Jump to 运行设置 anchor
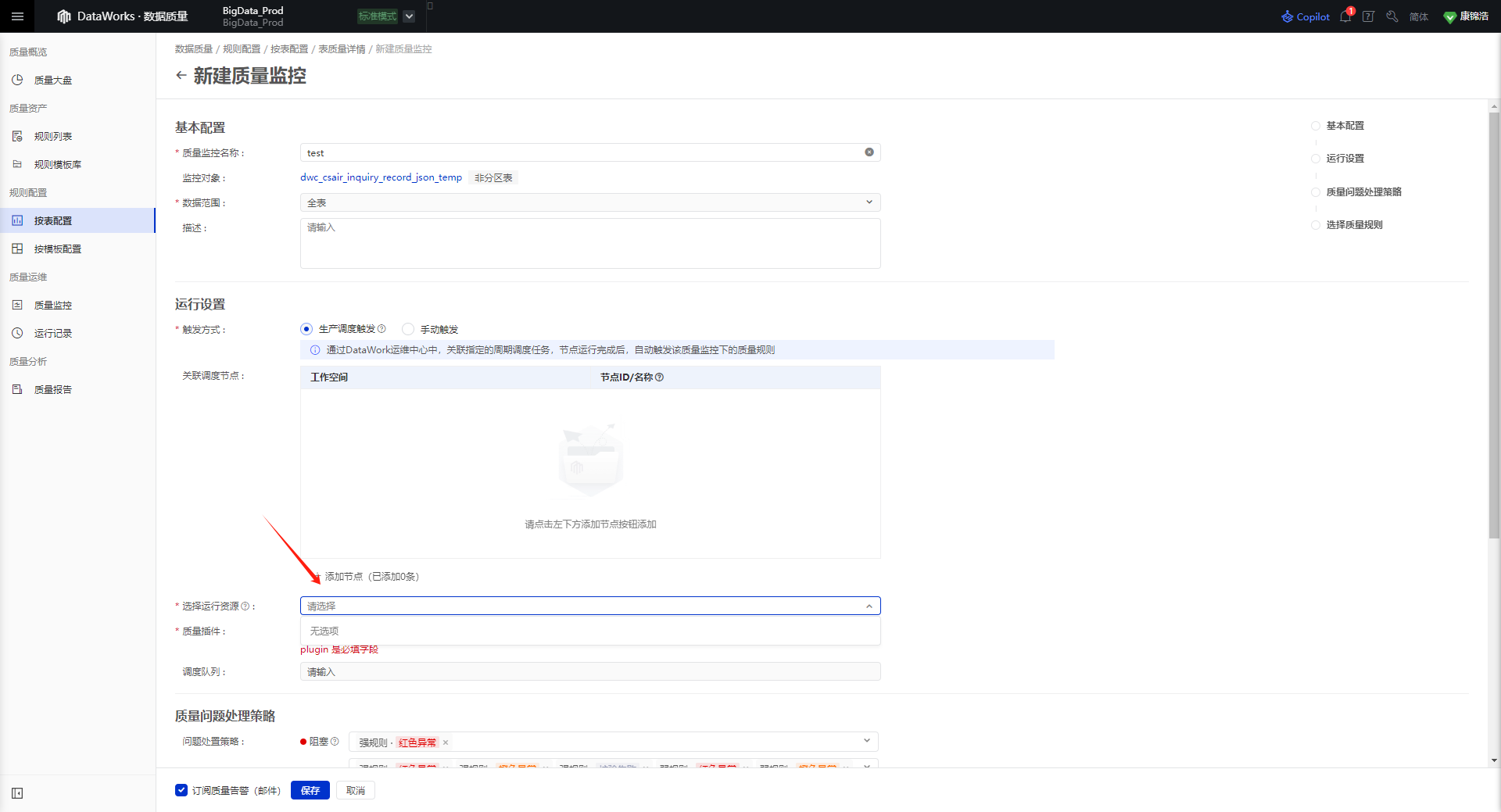 pyautogui.click(x=1345, y=159)
